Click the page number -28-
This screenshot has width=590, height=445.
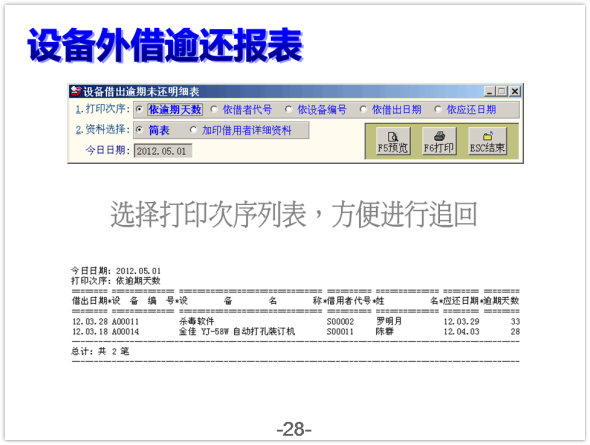[x=294, y=429]
